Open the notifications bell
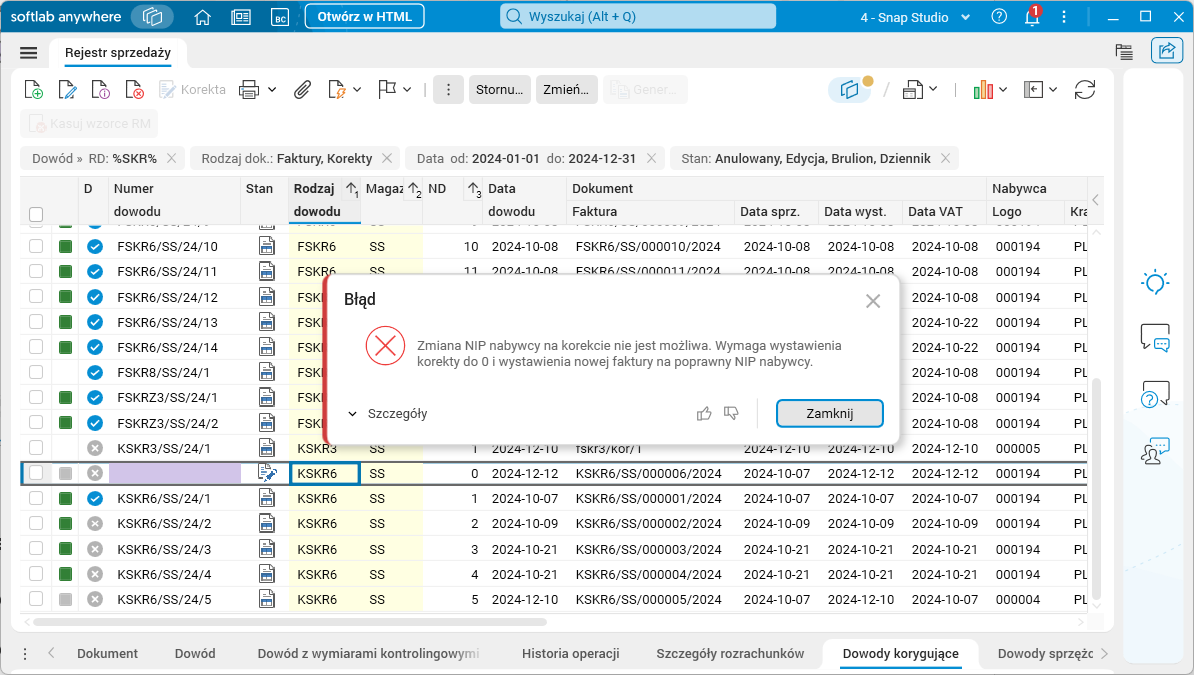The width and height of the screenshot is (1194, 675). pyautogui.click(x=1032, y=17)
